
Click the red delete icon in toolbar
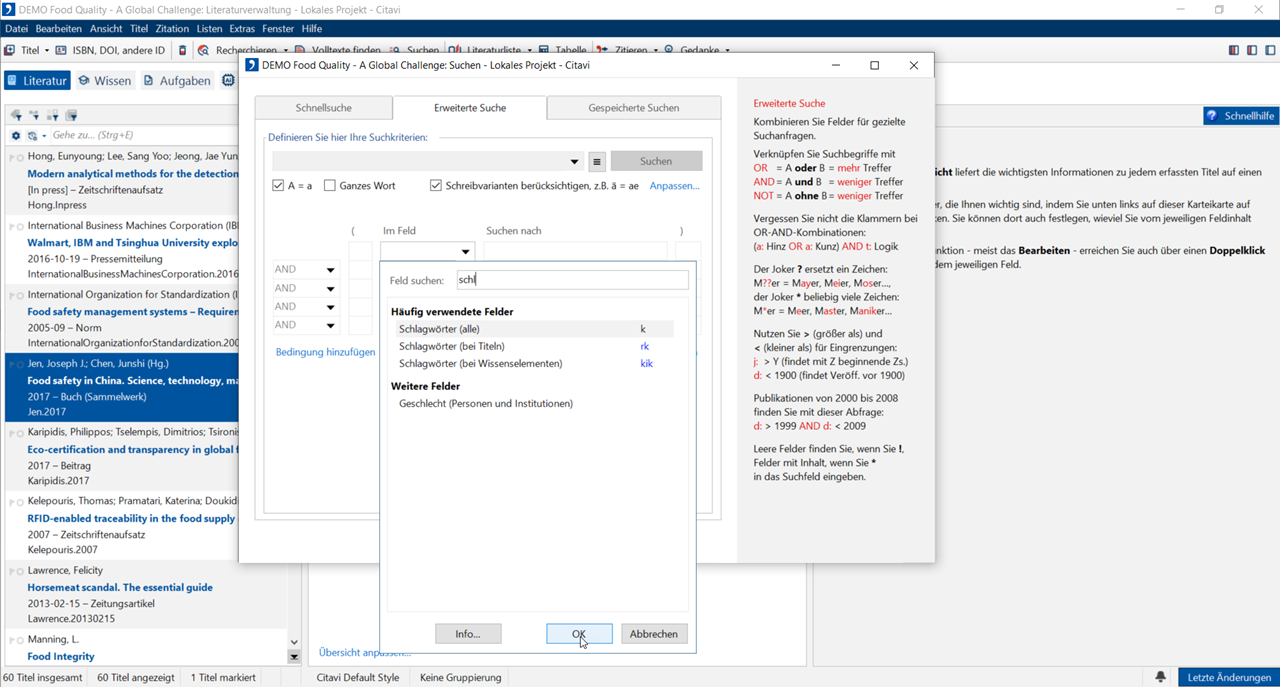182,50
